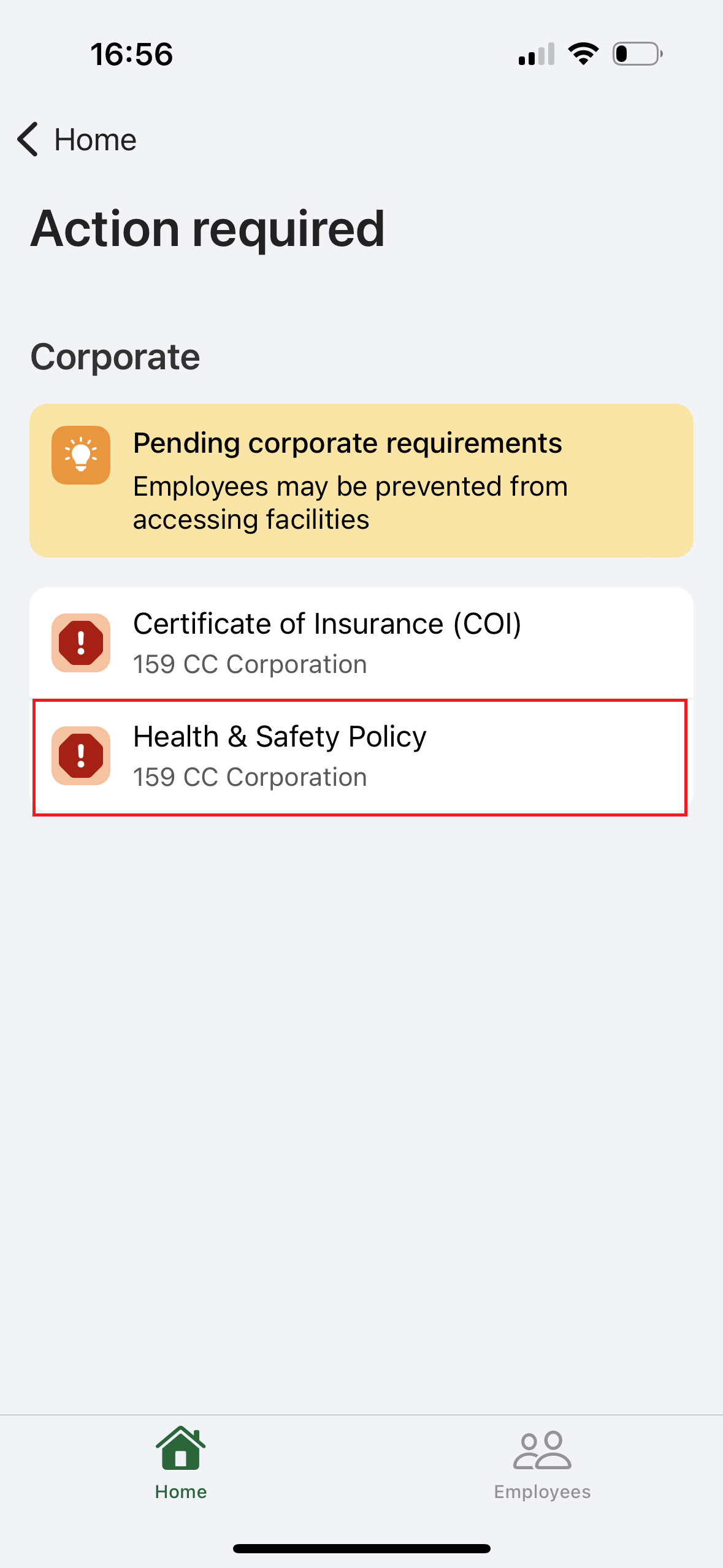The image size is (723, 1568).
Task: Tap the Wi-Fi status icon
Action: click(x=583, y=54)
